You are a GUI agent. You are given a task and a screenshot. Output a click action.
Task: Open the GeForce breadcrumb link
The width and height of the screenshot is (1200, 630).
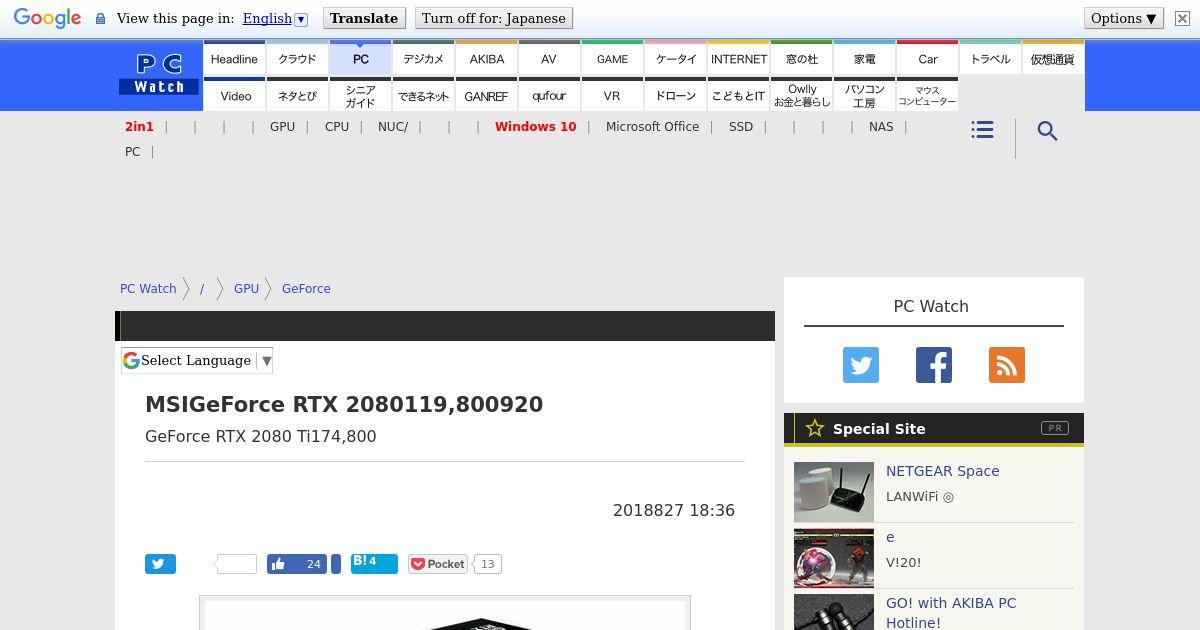(x=306, y=288)
